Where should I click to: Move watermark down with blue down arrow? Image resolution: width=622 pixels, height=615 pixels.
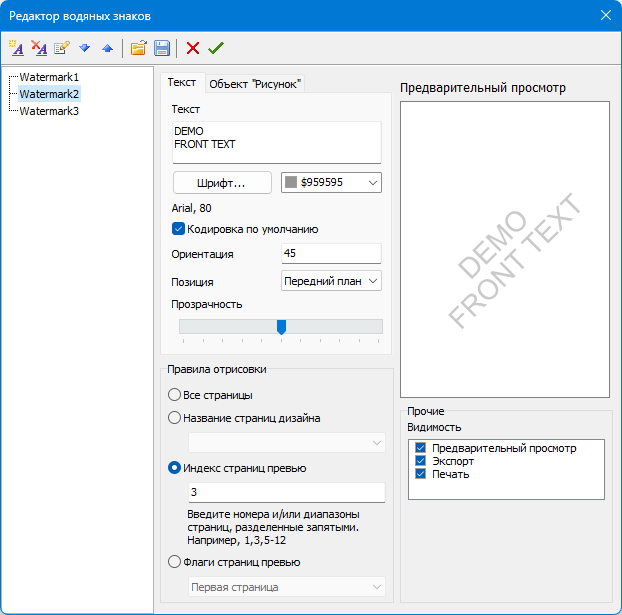coord(85,47)
